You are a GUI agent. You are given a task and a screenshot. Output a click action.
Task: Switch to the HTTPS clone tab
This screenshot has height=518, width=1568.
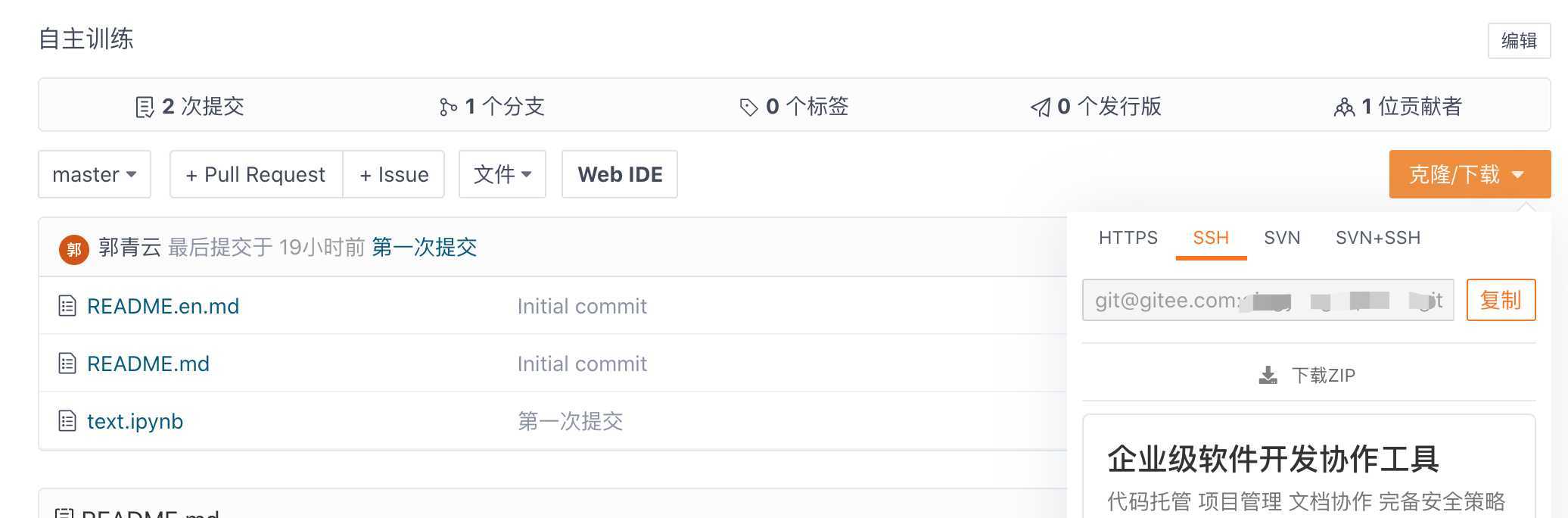[x=1128, y=238]
